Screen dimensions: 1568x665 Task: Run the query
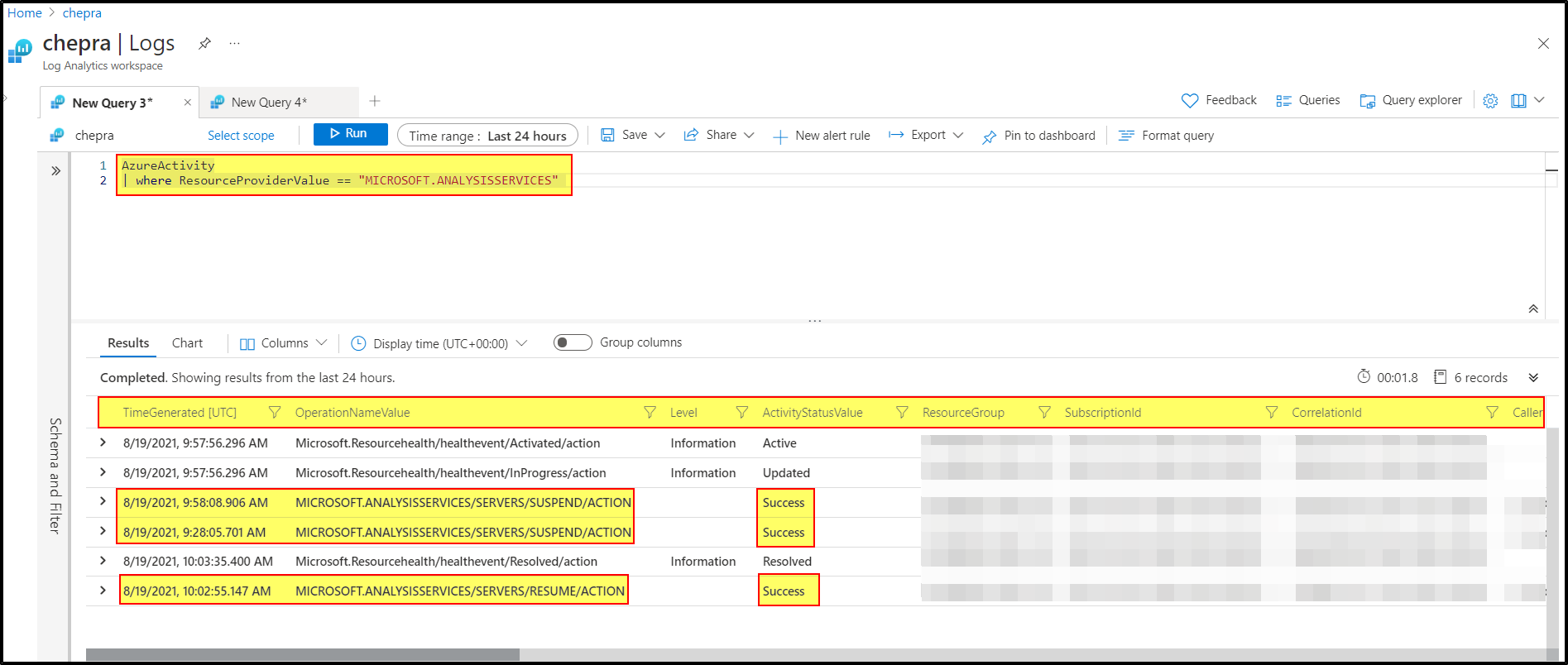coord(351,134)
